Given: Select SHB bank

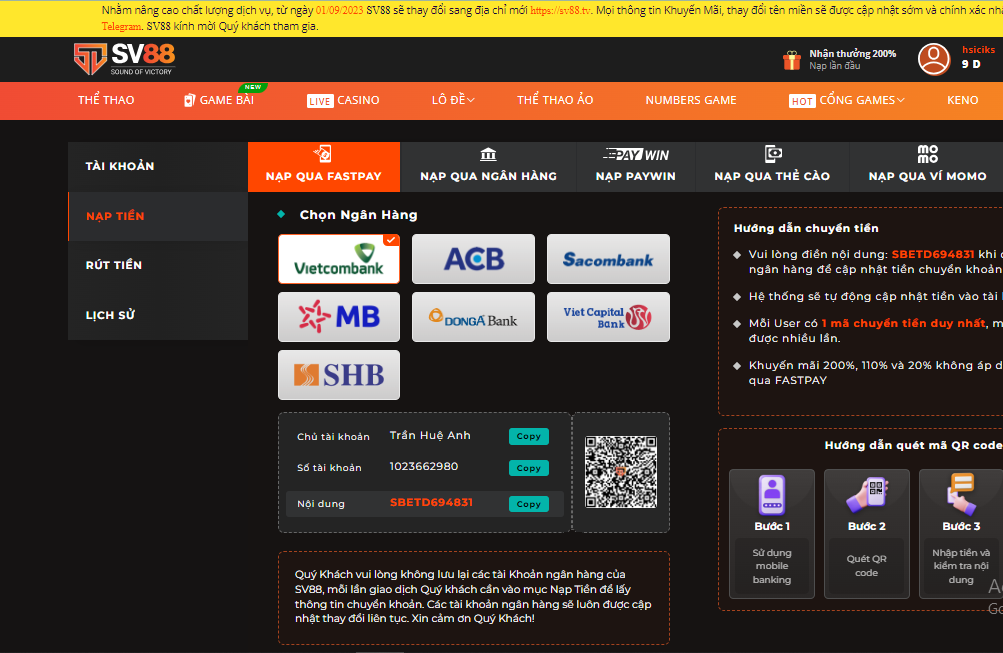Looking at the screenshot, I should [x=339, y=375].
